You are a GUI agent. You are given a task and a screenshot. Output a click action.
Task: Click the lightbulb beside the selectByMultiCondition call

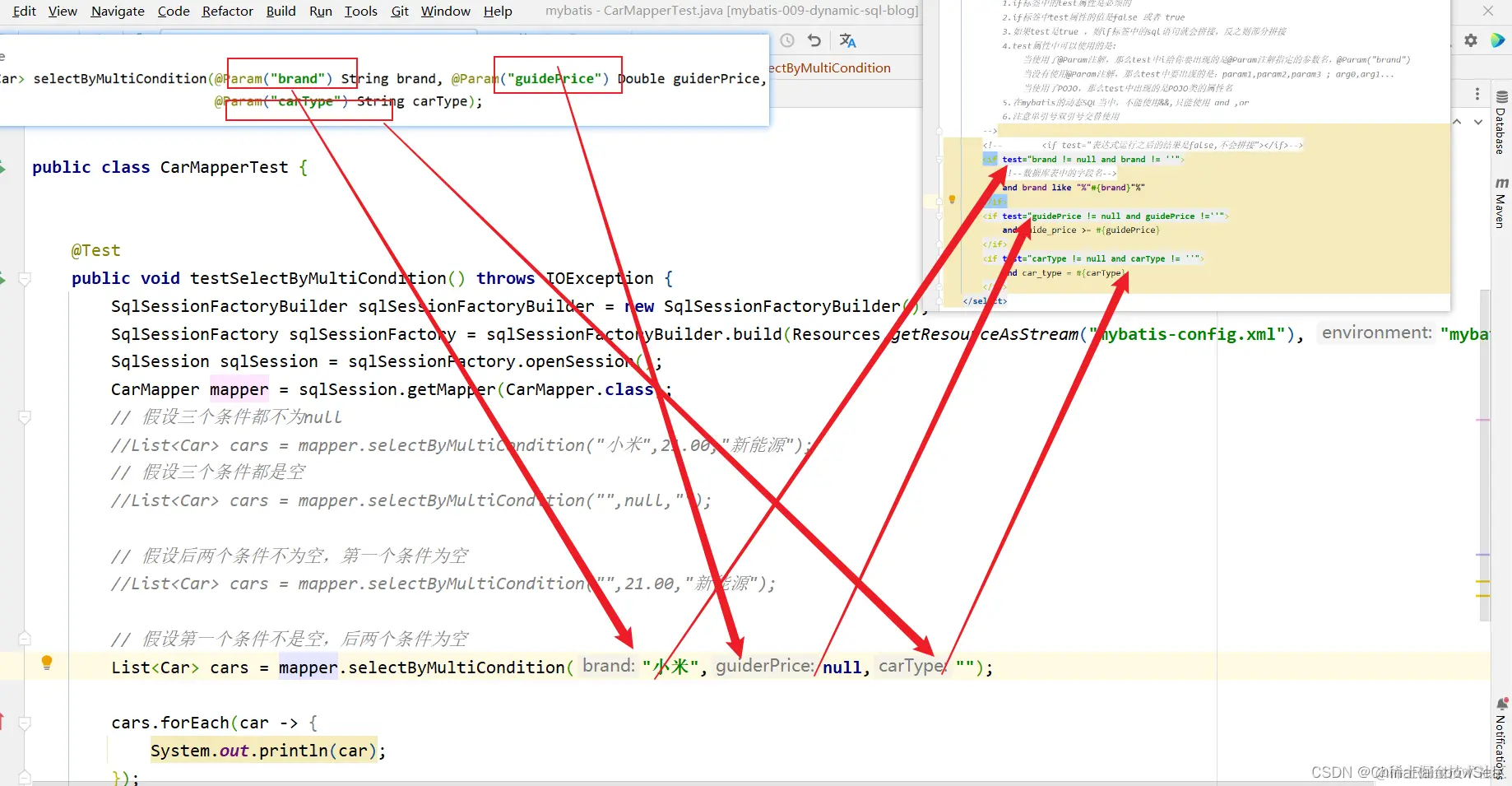pos(47,663)
